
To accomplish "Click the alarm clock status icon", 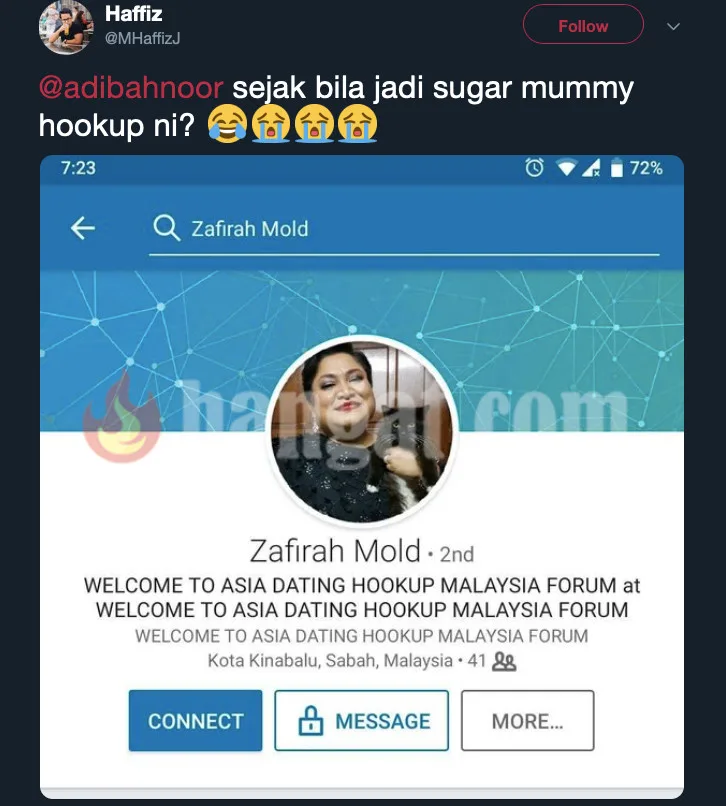I will (534, 168).
